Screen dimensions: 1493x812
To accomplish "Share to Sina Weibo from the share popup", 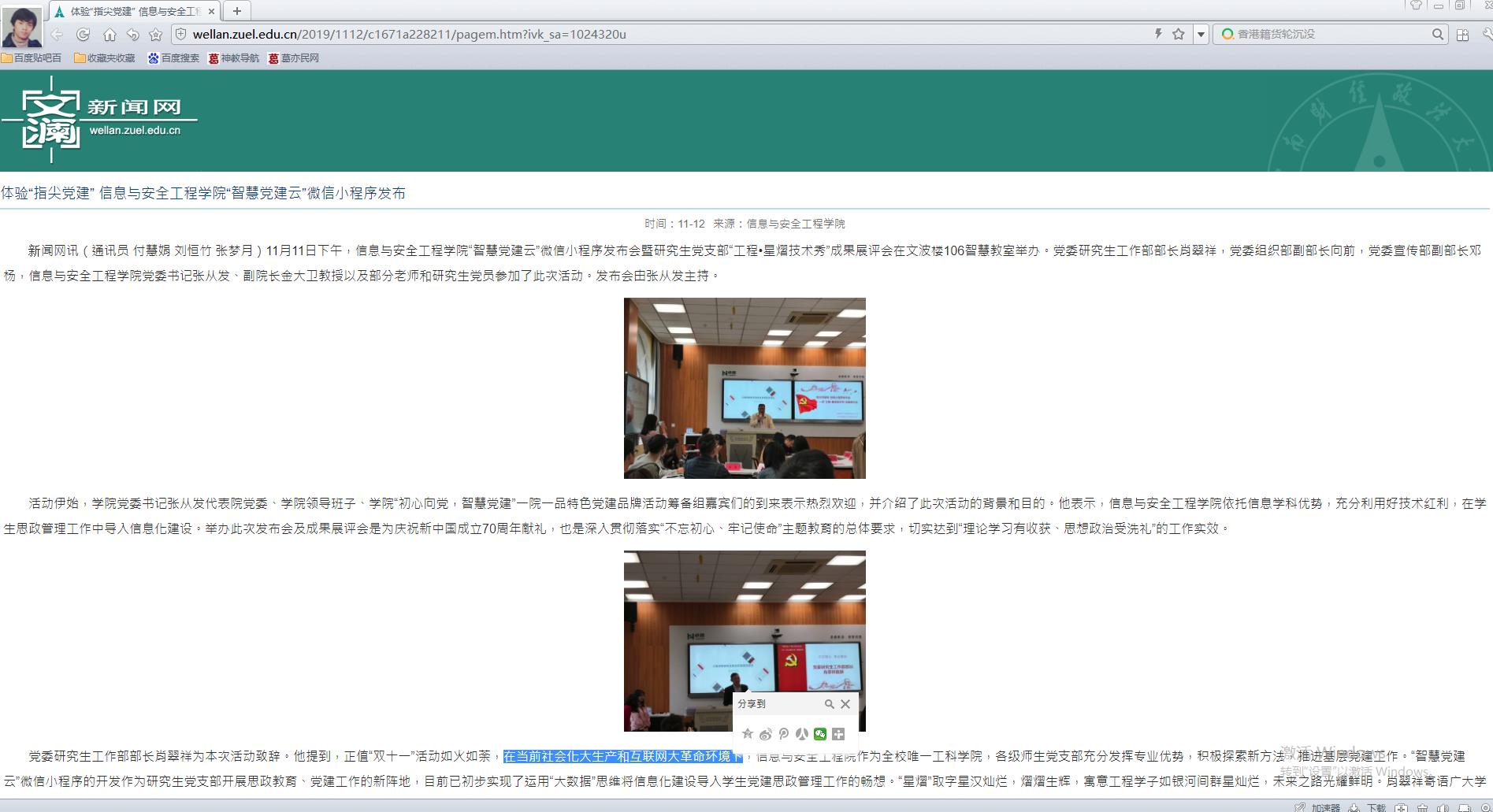I will coord(766,734).
